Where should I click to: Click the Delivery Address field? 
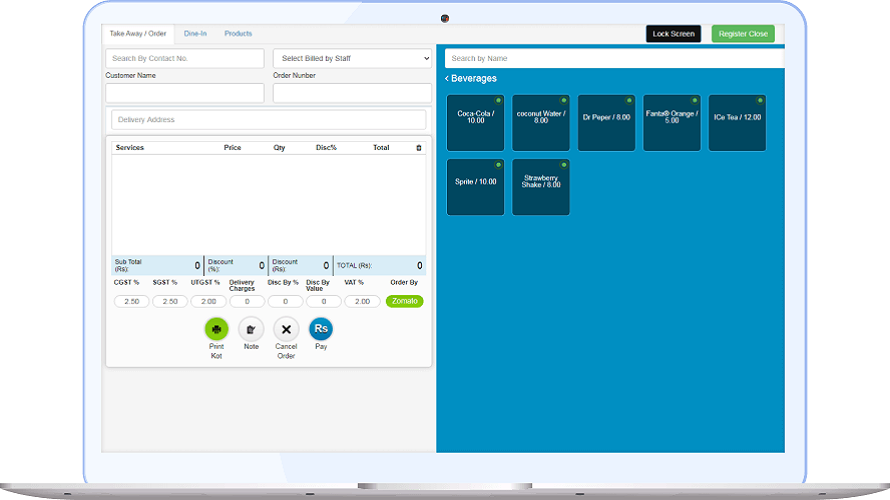click(x=268, y=120)
